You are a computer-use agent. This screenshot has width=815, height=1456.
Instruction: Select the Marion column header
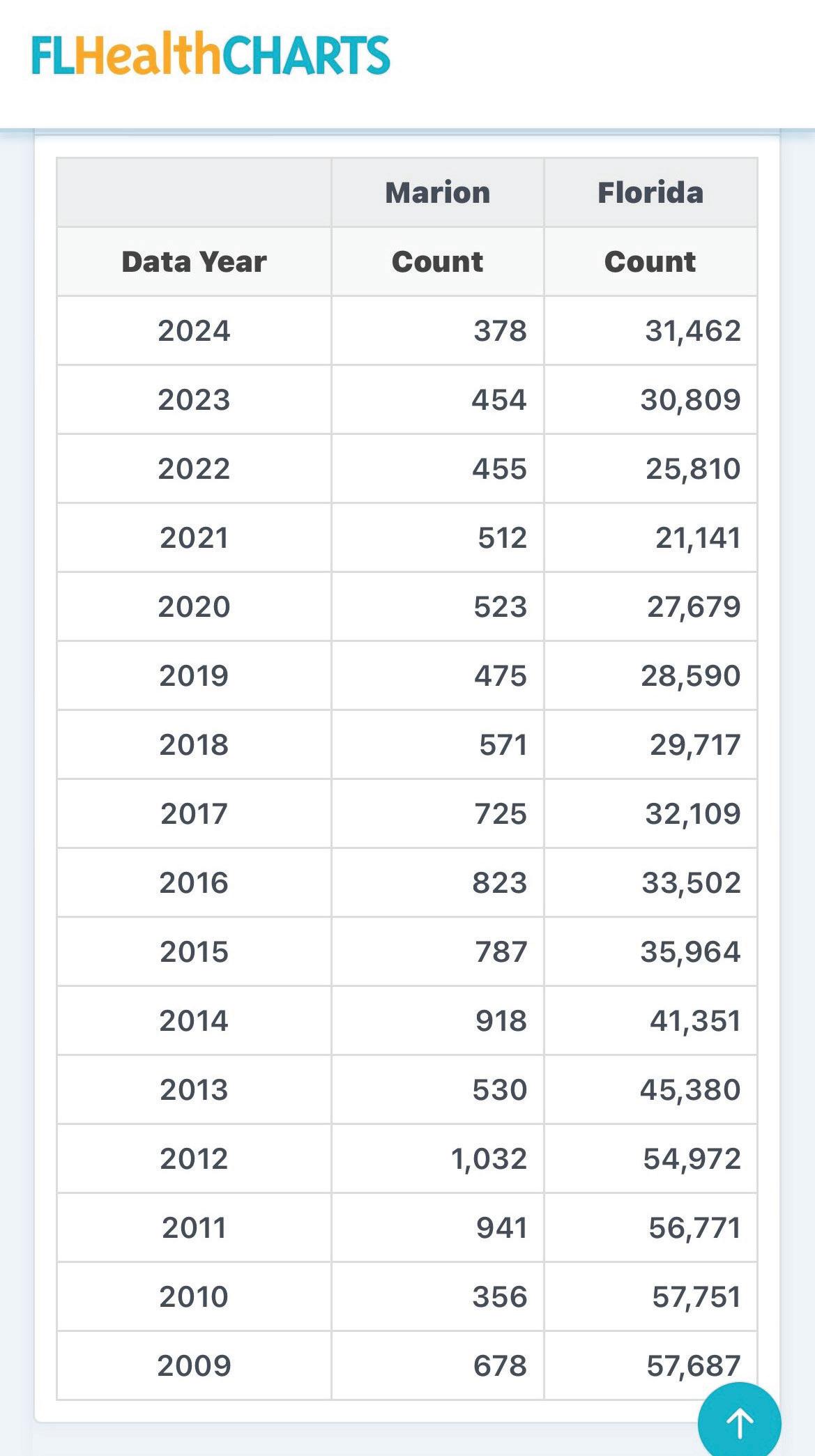click(438, 192)
